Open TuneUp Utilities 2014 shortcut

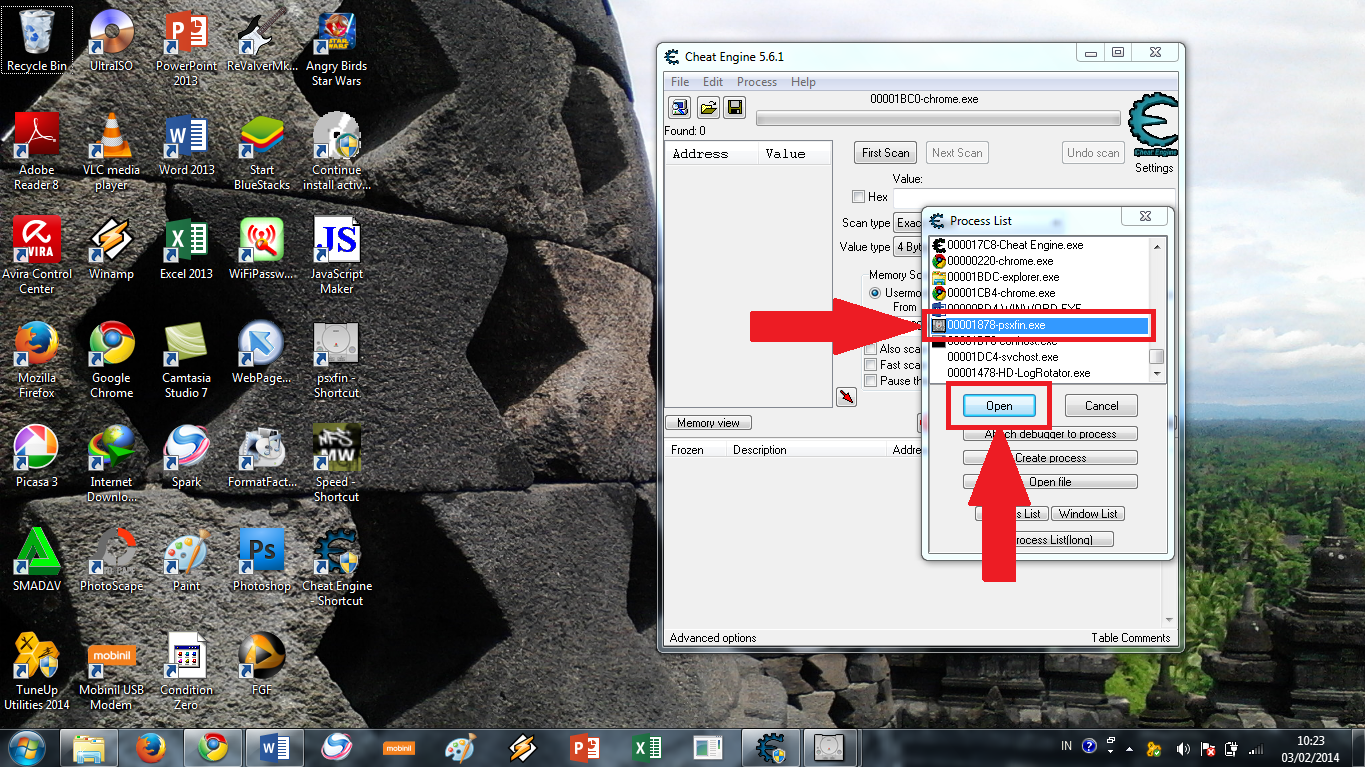pyautogui.click(x=37, y=672)
